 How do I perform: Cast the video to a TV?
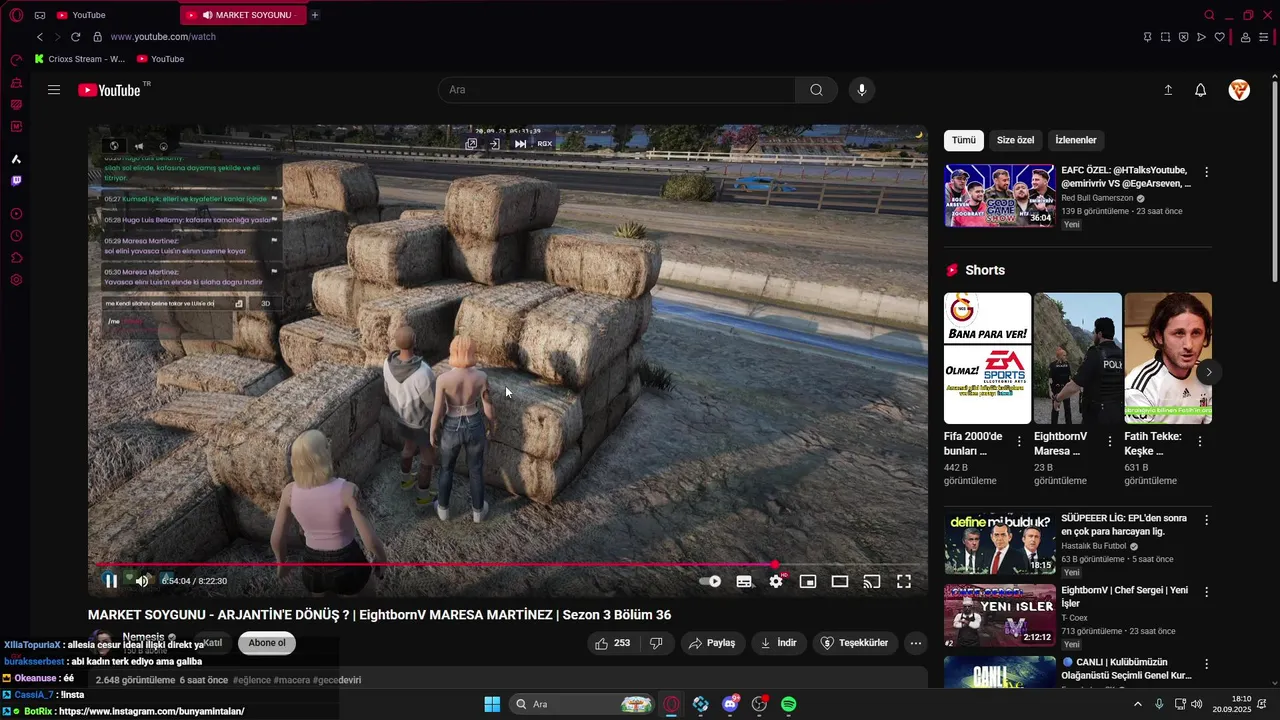click(872, 581)
